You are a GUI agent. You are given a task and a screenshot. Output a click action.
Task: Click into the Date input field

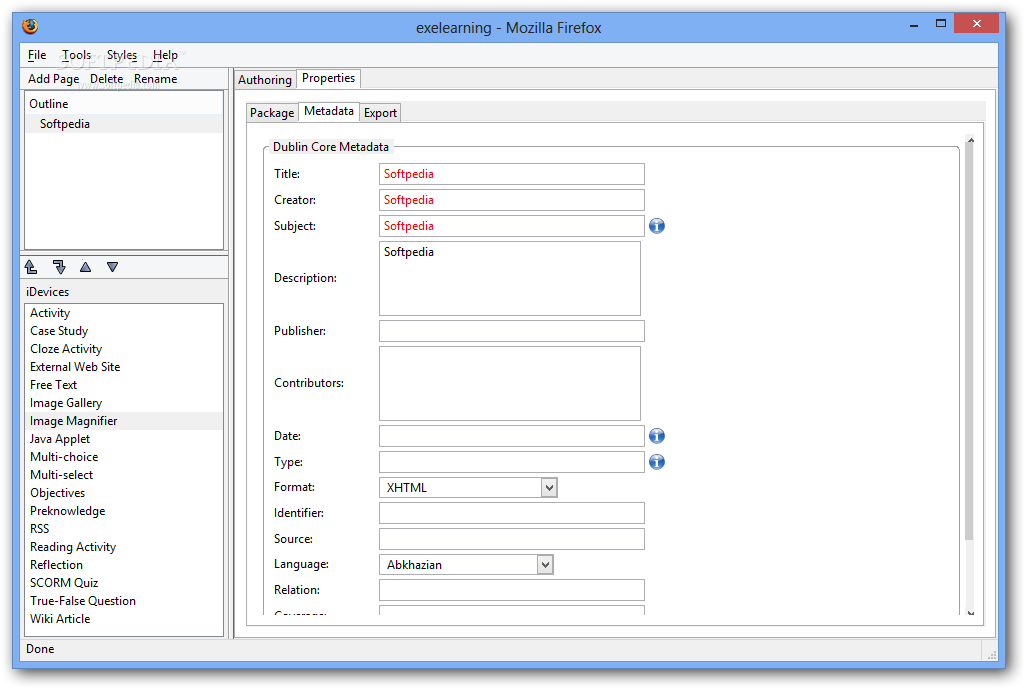pos(512,436)
